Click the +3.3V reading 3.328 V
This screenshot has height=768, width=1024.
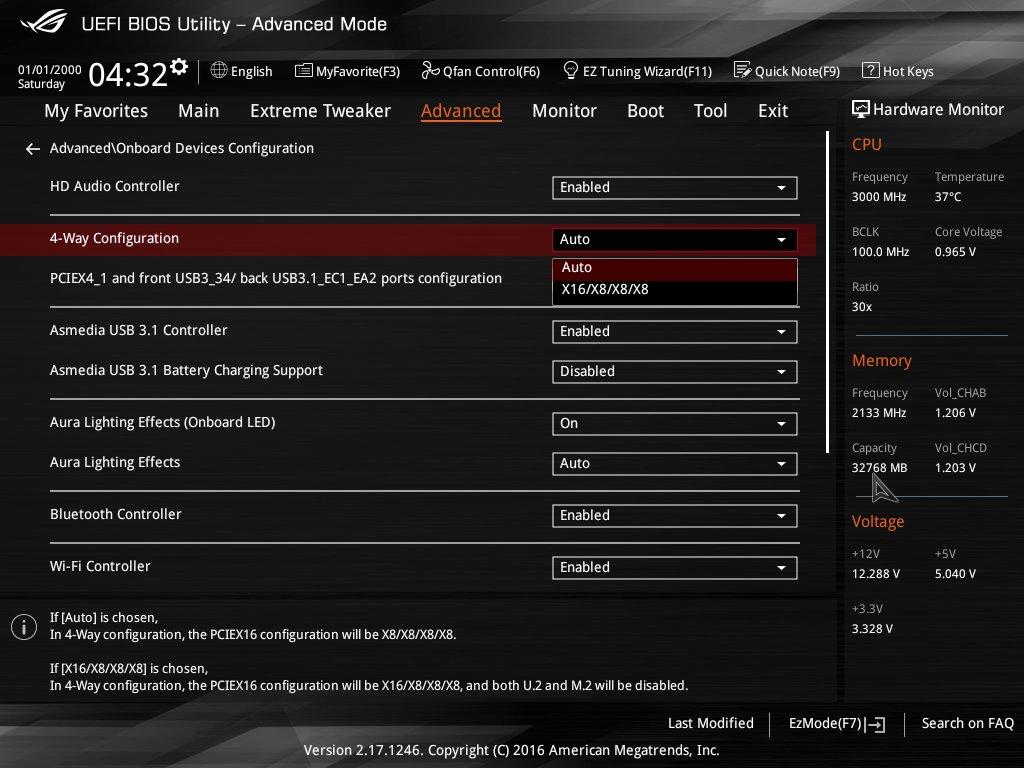tap(872, 628)
